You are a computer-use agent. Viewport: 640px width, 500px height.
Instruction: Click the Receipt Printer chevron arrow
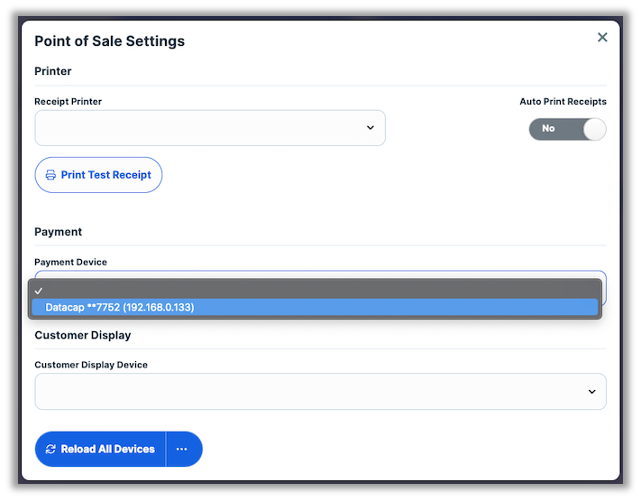click(x=370, y=128)
